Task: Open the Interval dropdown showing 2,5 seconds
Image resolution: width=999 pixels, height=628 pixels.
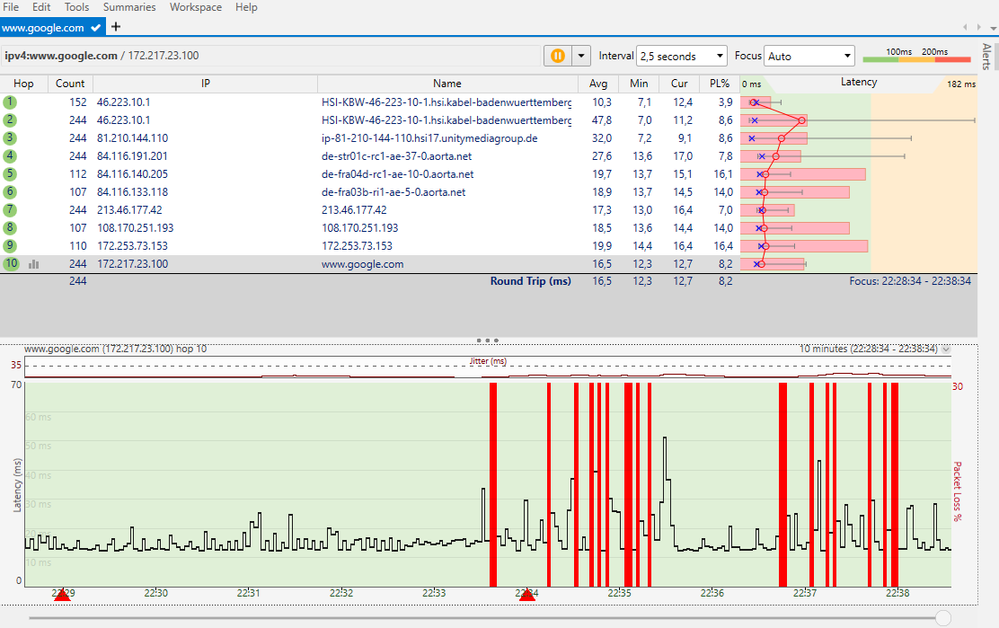Action: (680, 56)
